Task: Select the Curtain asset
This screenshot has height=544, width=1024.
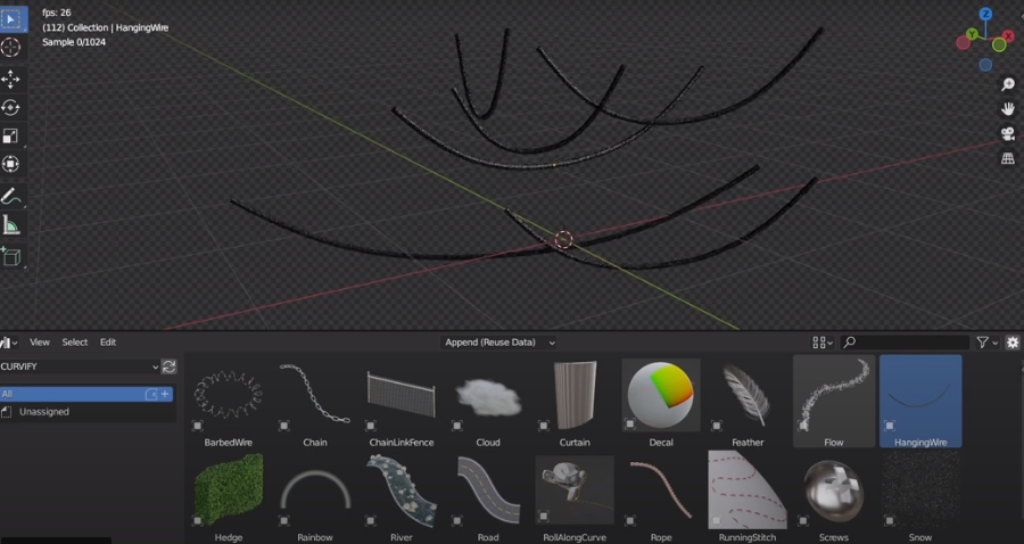Action: [575, 402]
